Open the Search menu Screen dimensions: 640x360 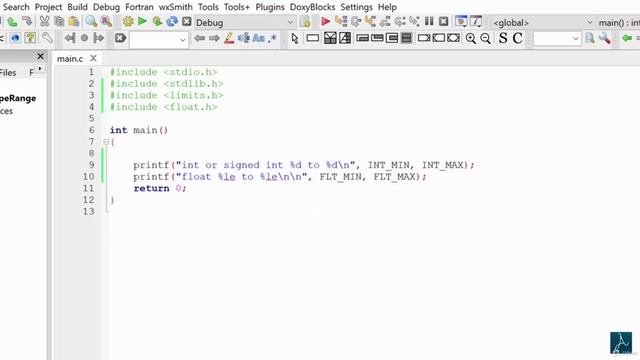point(16,7)
